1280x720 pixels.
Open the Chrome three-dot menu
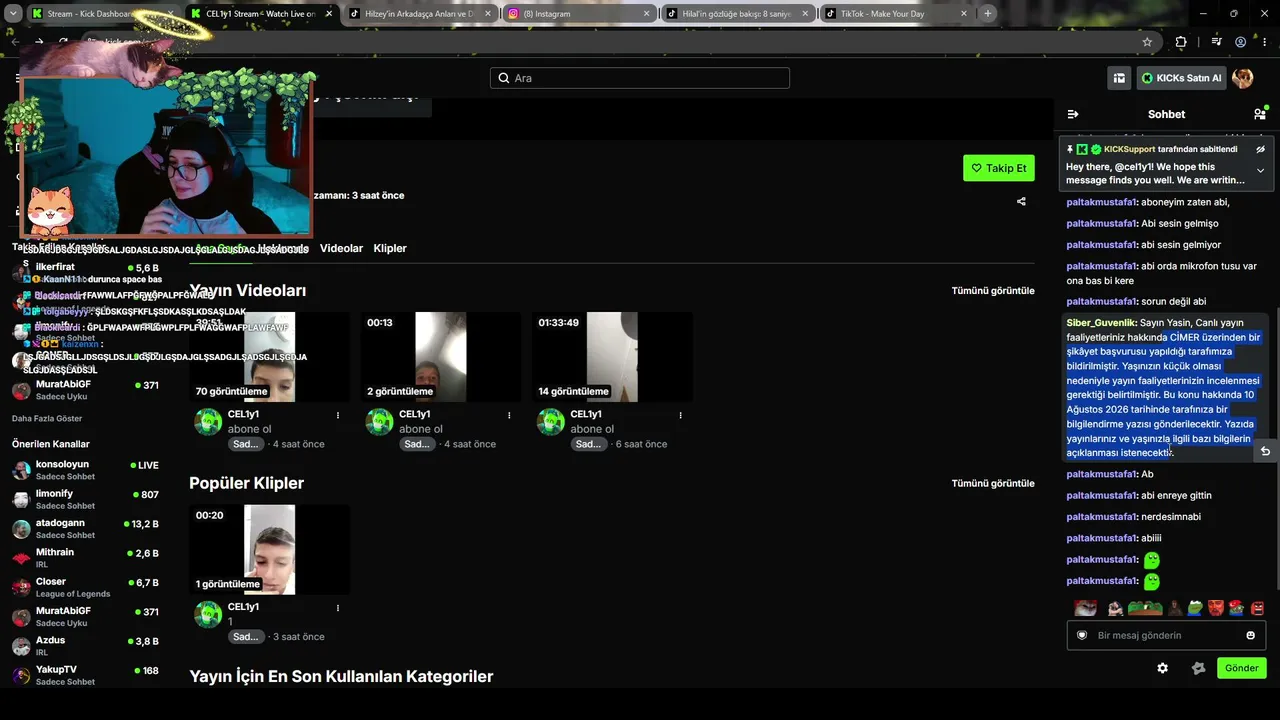tap(1265, 42)
